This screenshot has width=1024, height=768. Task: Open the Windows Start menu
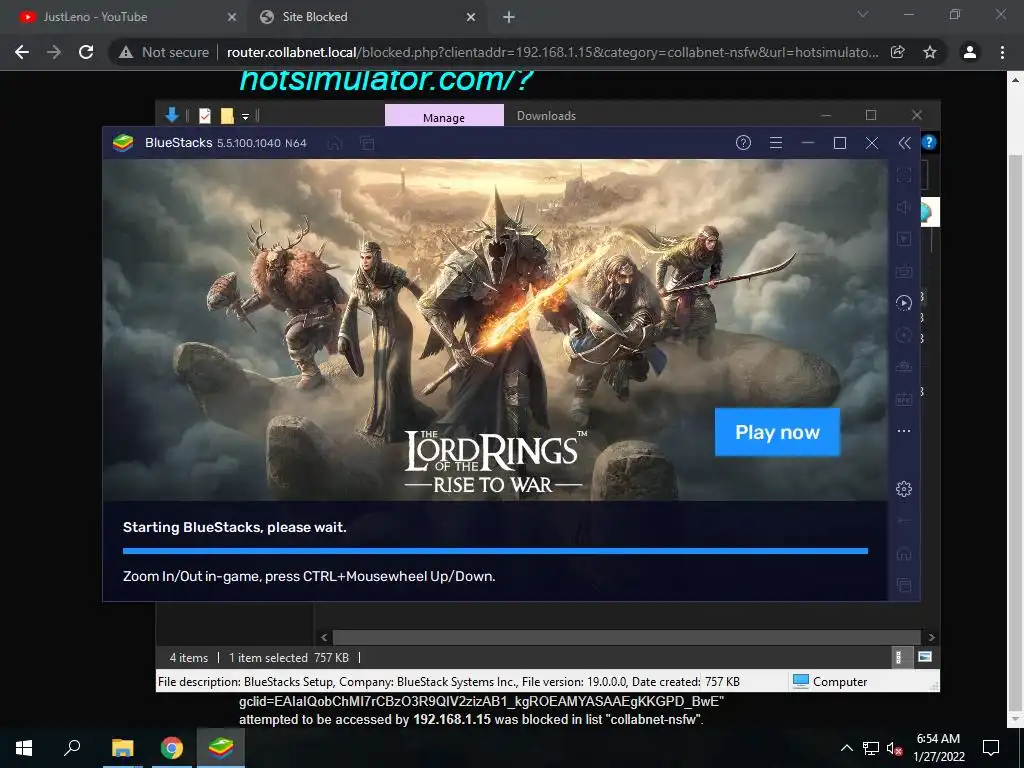[x=24, y=748]
